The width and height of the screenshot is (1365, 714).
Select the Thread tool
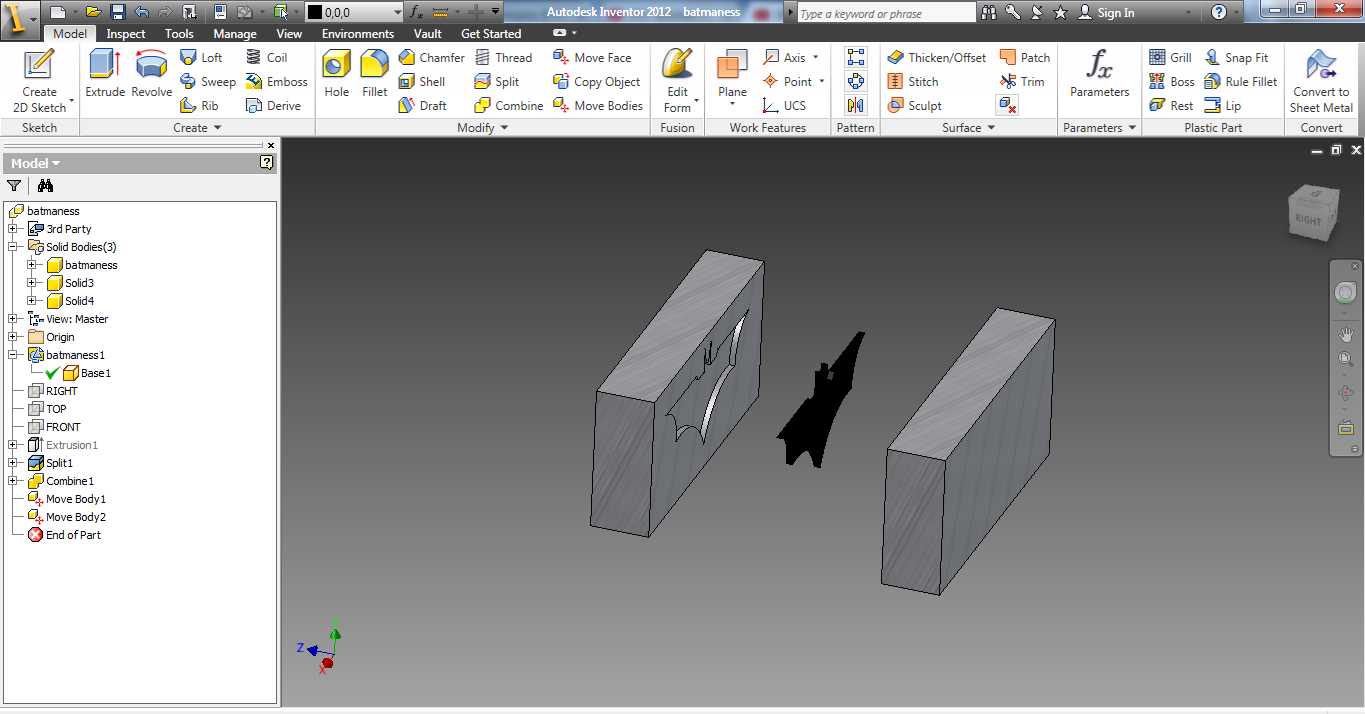(503, 58)
